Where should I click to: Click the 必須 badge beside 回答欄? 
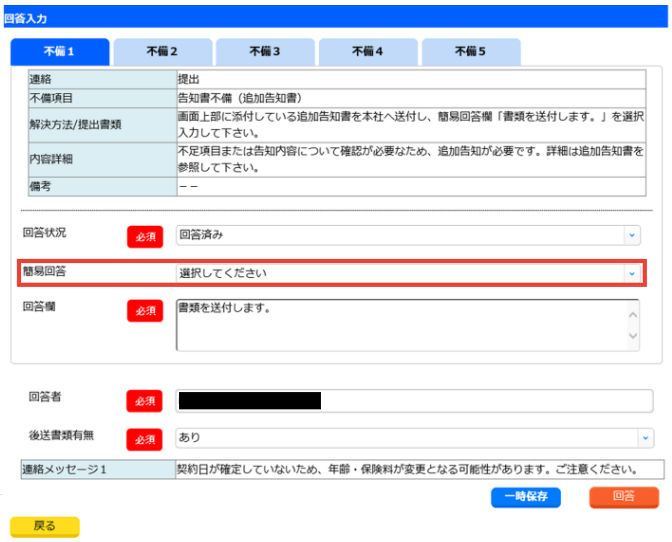click(145, 311)
